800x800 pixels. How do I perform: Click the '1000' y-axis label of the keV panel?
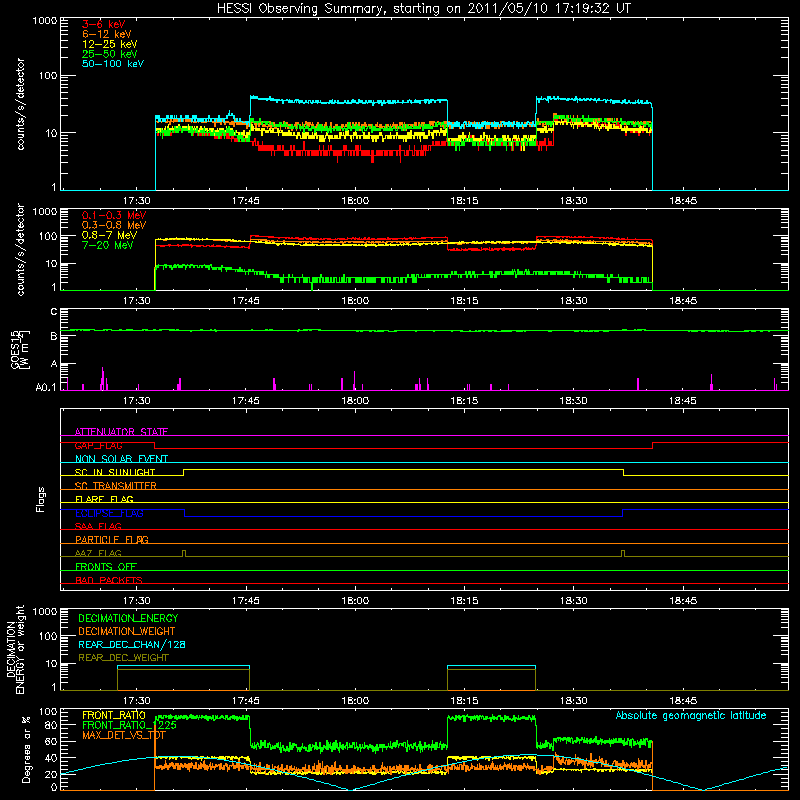(x=45, y=21)
